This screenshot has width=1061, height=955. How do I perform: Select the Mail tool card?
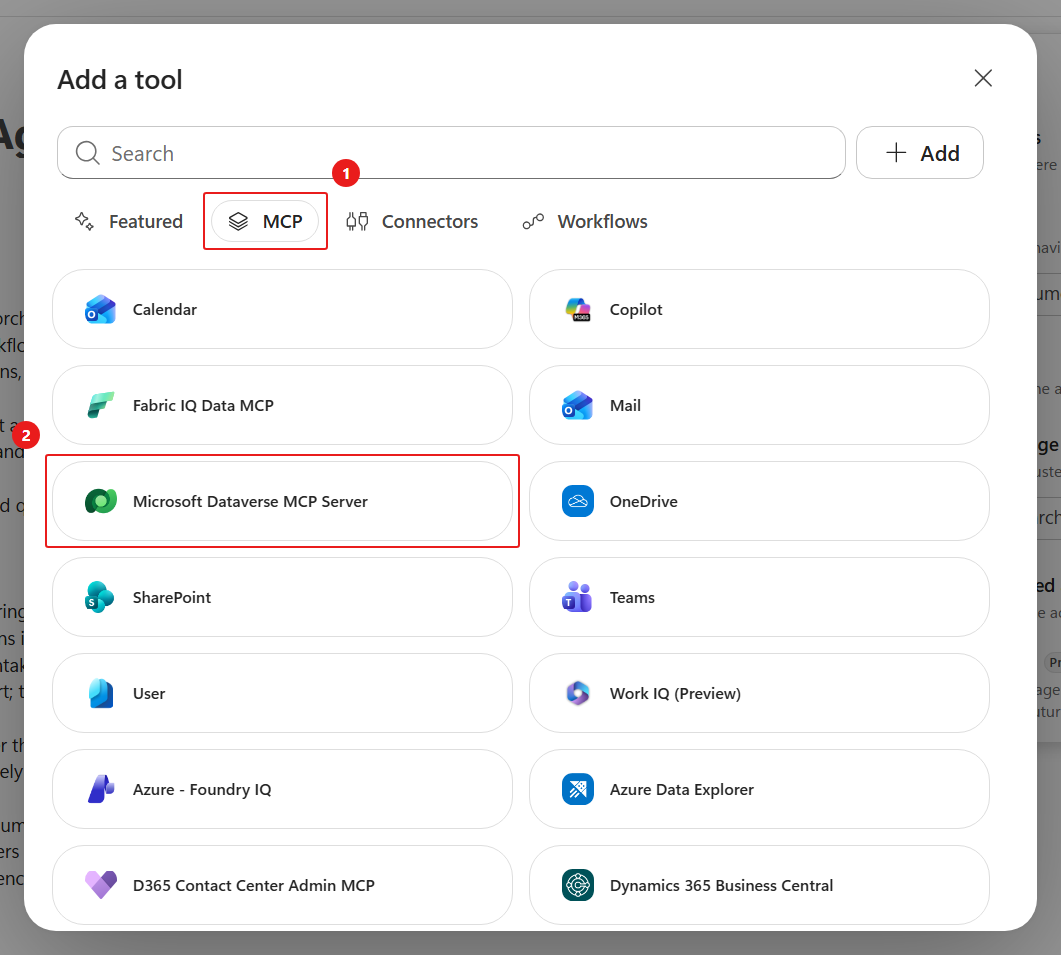[759, 405]
